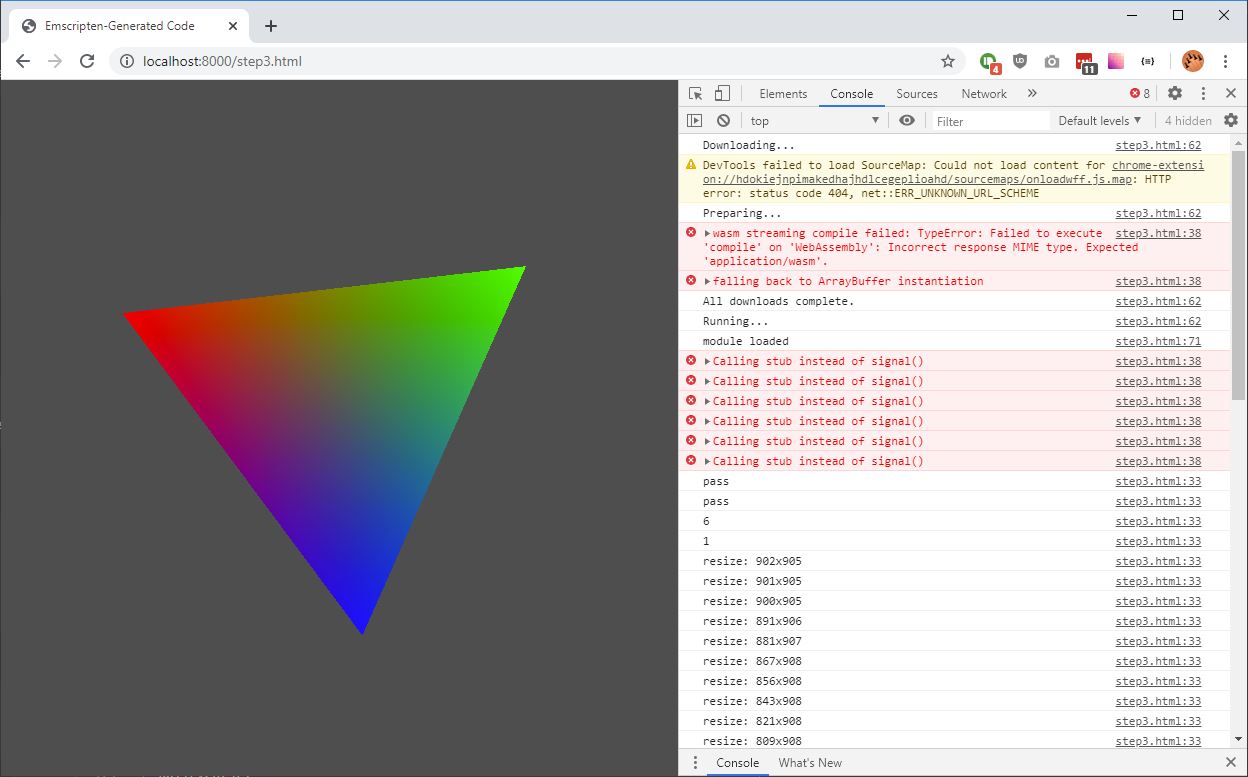Toggle the device toolbar
The width and height of the screenshot is (1248, 777).
(x=722, y=93)
